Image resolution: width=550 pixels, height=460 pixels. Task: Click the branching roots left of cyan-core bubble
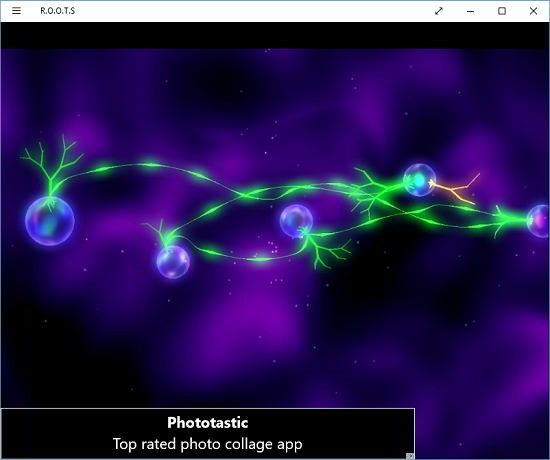click(x=372, y=193)
